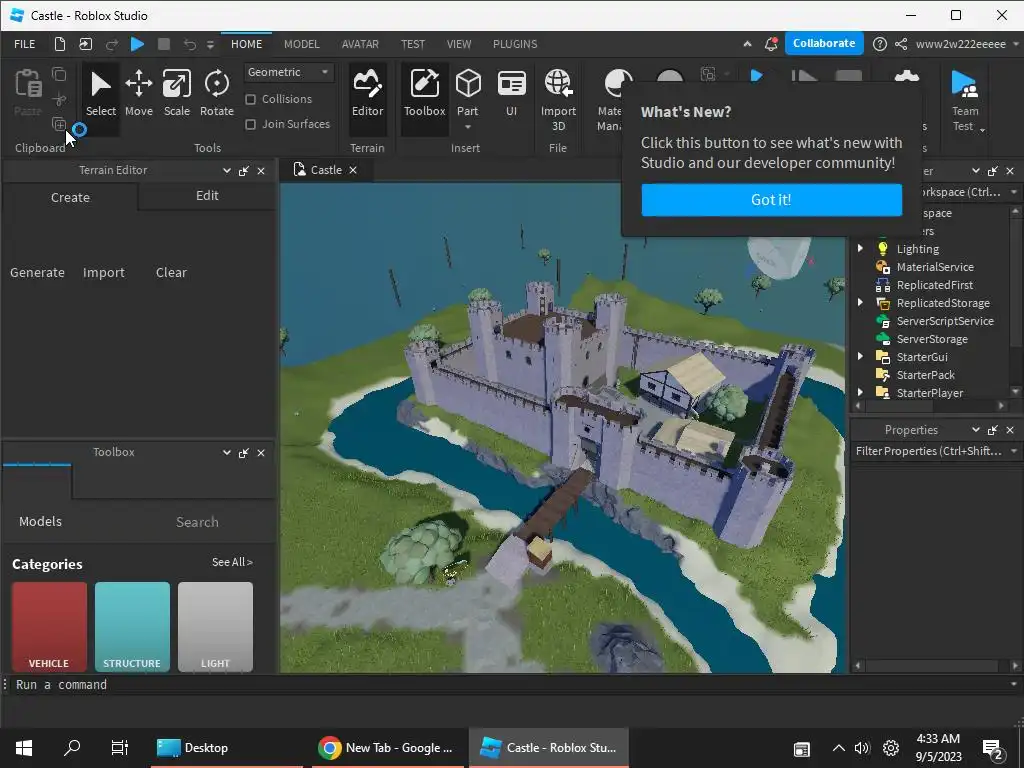Open Chrome New Tab in the taskbar
Image resolution: width=1024 pixels, height=768 pixels.
click(x=385, y=748)
